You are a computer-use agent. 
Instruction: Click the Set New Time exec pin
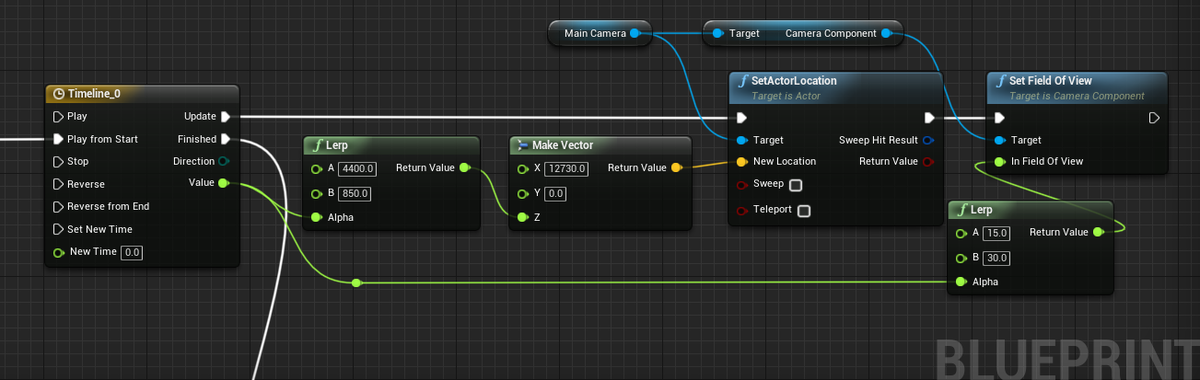coord(57,229)
